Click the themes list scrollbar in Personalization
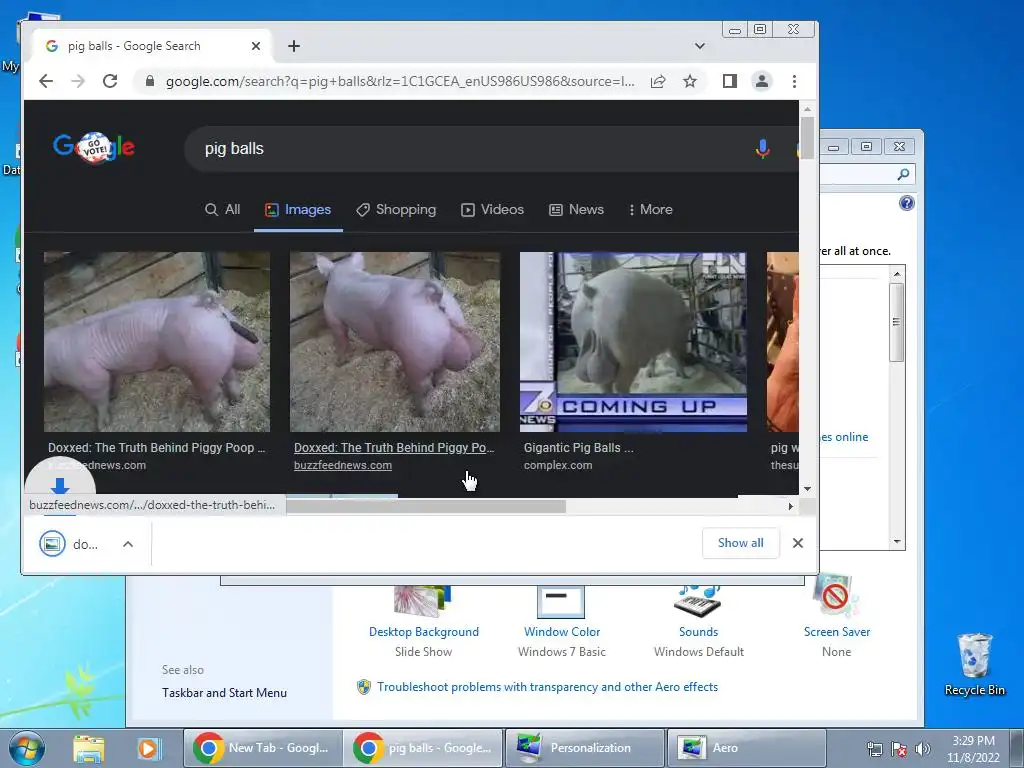 point(897,322)
